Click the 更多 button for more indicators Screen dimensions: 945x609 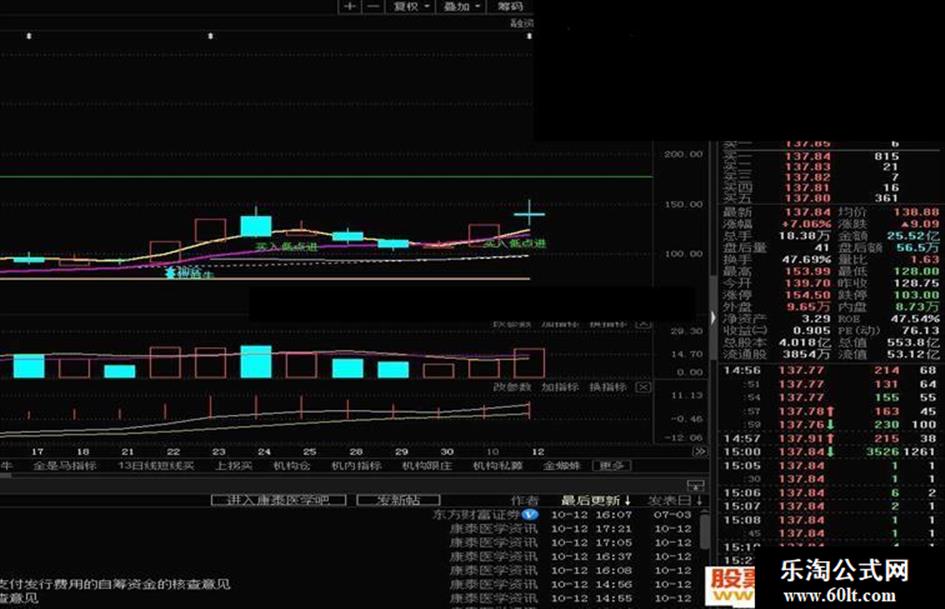click(612, 465)
